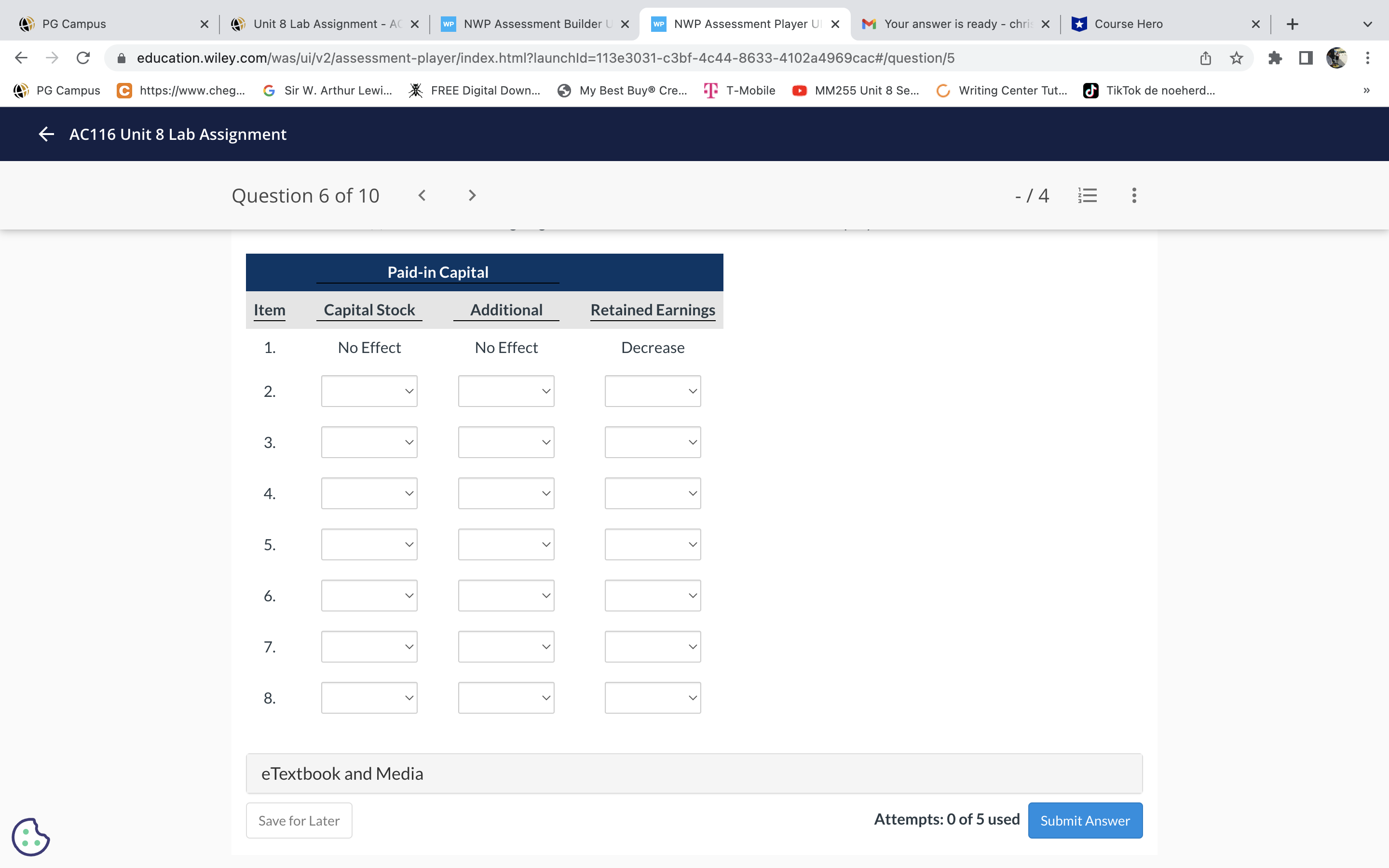Click the back arrow beside AC116 Unit 8 Lab Assignment
Image resolution: width=1389 pixels, height=868 pixels.
pyautogui.click(x=46, y=134)
